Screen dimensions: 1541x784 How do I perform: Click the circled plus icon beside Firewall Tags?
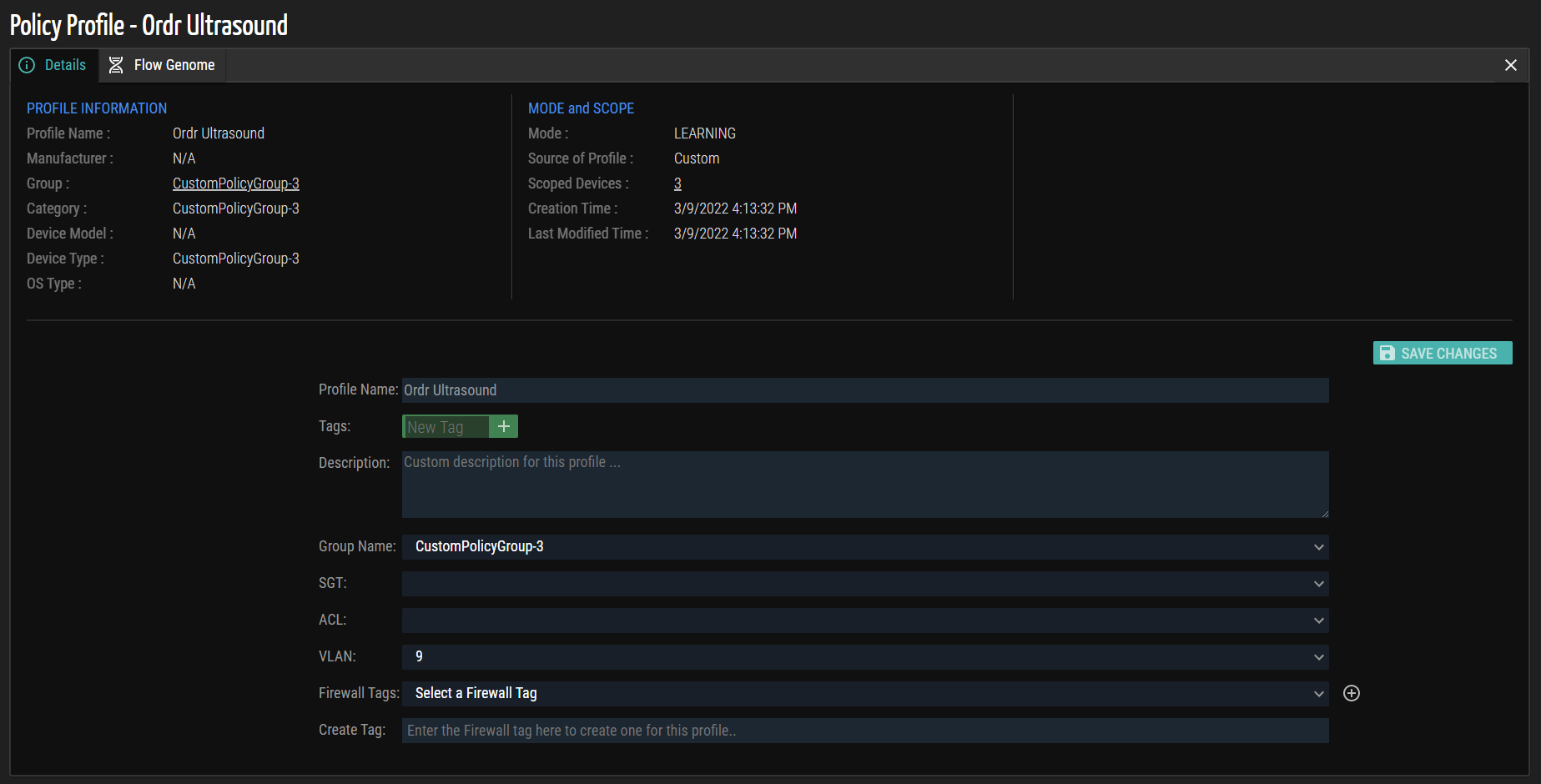click(x=1352, y=693)
